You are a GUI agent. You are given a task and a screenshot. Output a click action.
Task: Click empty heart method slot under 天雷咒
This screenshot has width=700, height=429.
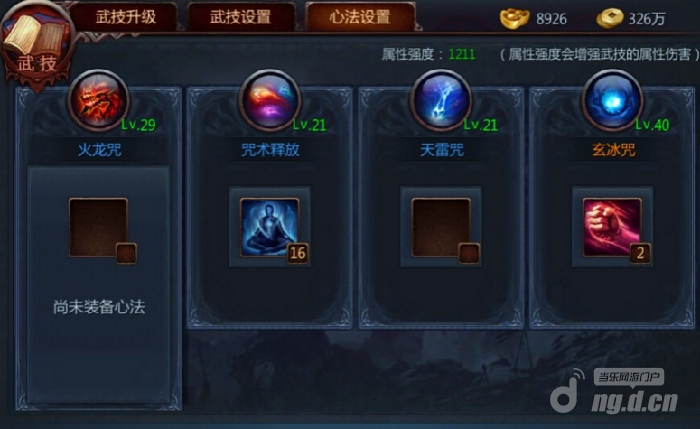(441, 228)
